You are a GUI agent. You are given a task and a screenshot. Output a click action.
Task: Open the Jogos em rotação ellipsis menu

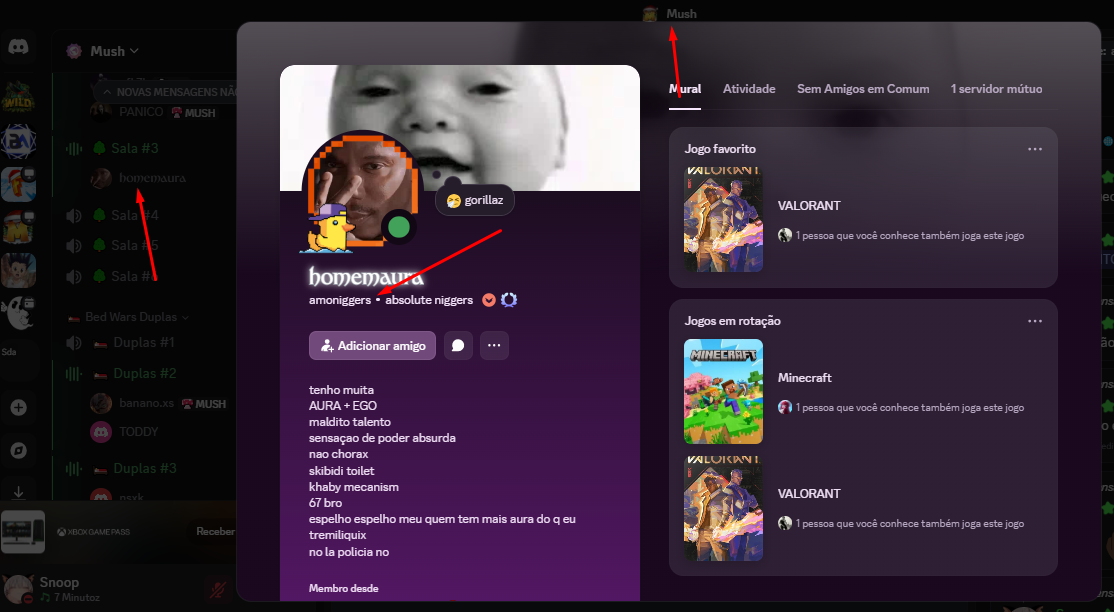click(1035, 321)
